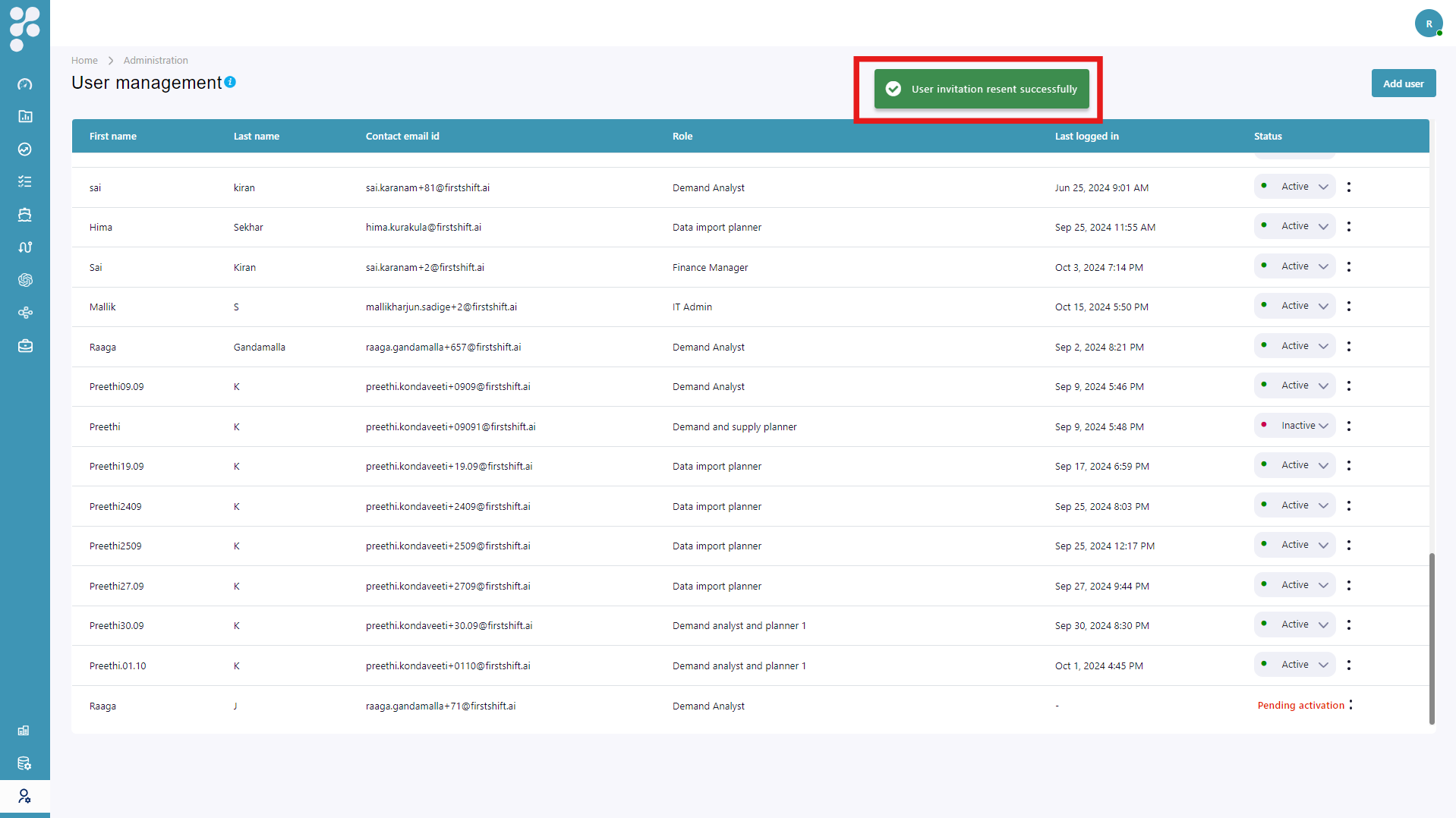Open the checklist tasks icon in the sidebar
The width and height of the screenshot is (1456, 818).
coord(25,182)
